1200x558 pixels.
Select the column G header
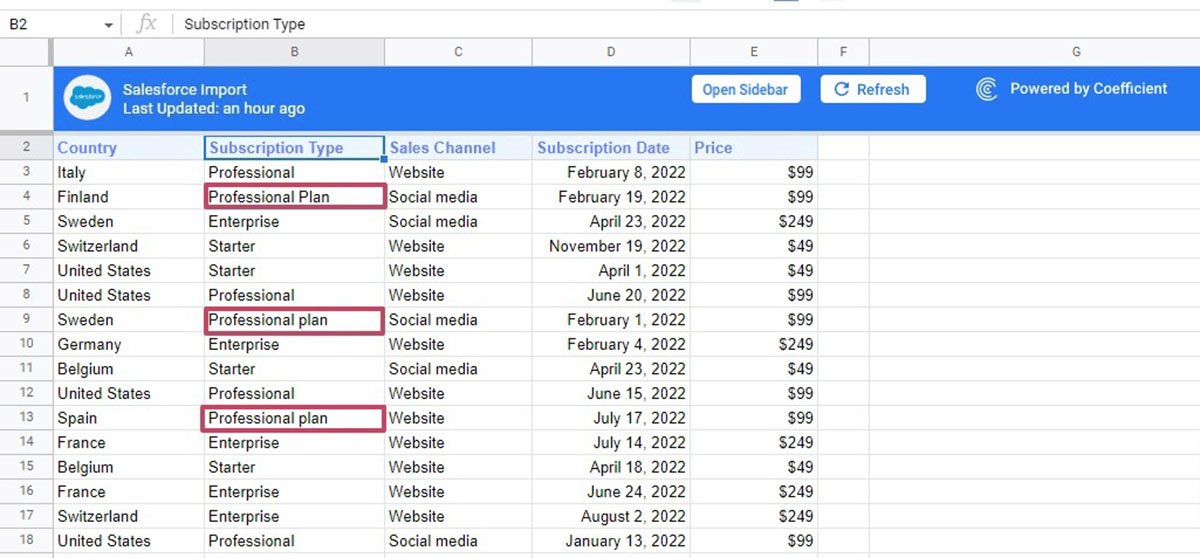(1076, 52)
